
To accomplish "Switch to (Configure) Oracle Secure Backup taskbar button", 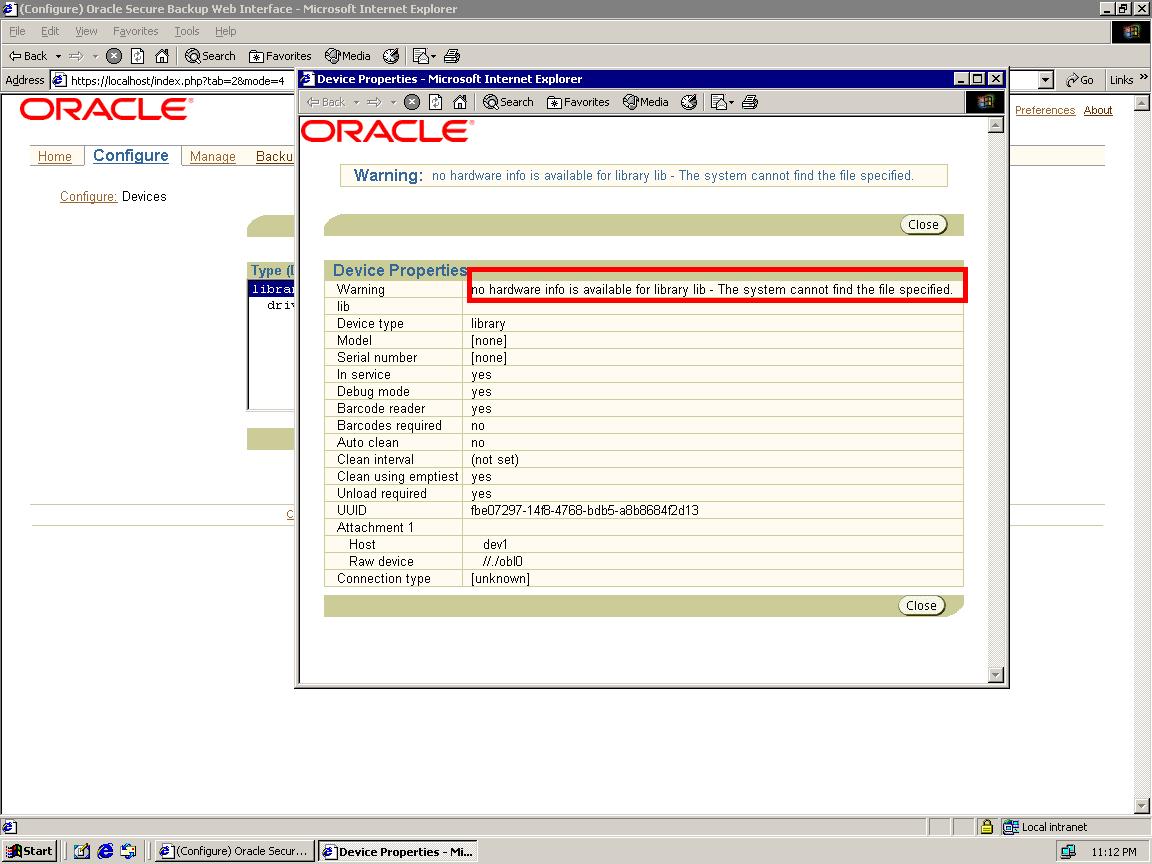I will 235,851.
